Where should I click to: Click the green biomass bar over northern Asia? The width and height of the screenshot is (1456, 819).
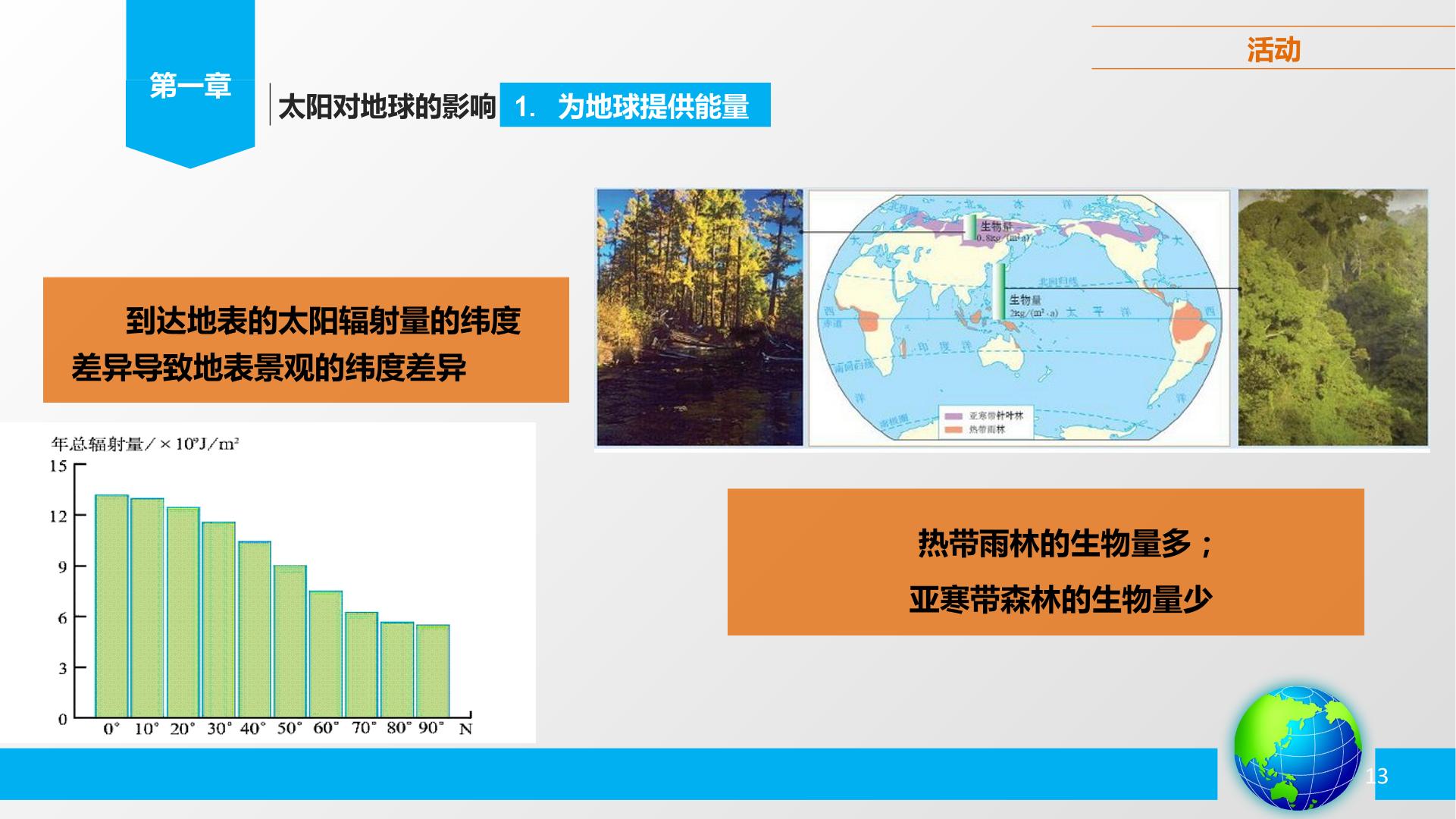pyautogui.click(x=971, y=227)
